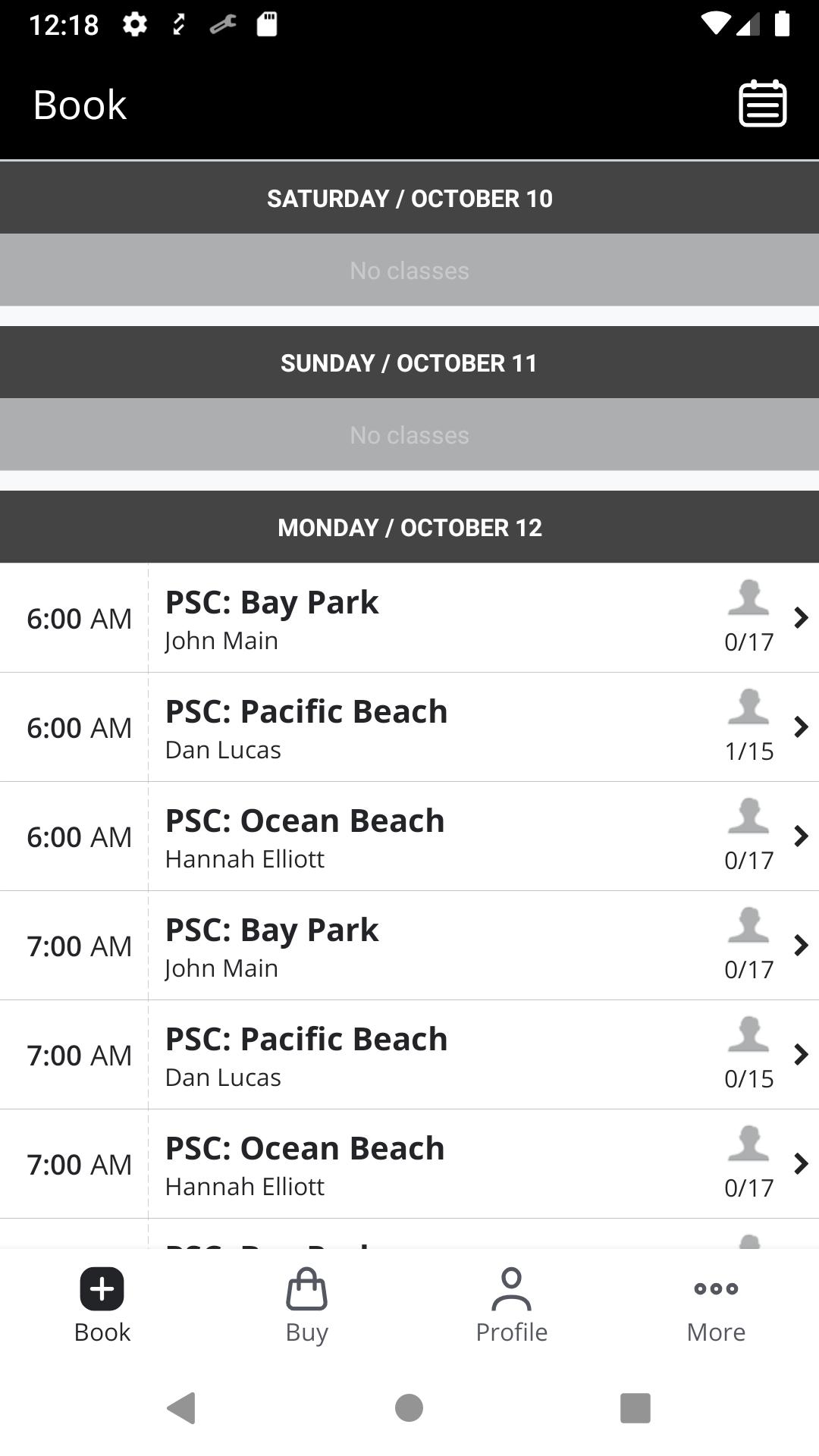Tap the Android recent apps square button
Viewport: 819px width, 1456px height.
pos(635,1408)
